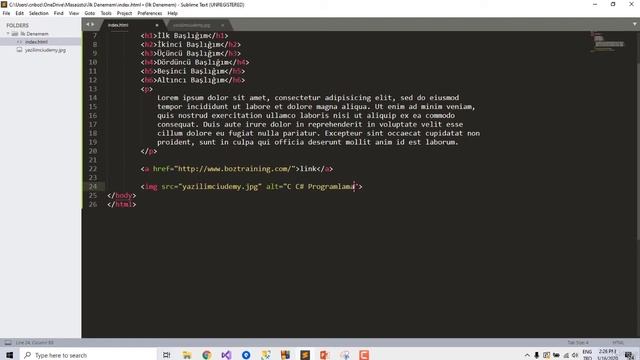640x360 pixels.
Task: Click line number 26 in the gutter
Action: (x=93, y=204)
